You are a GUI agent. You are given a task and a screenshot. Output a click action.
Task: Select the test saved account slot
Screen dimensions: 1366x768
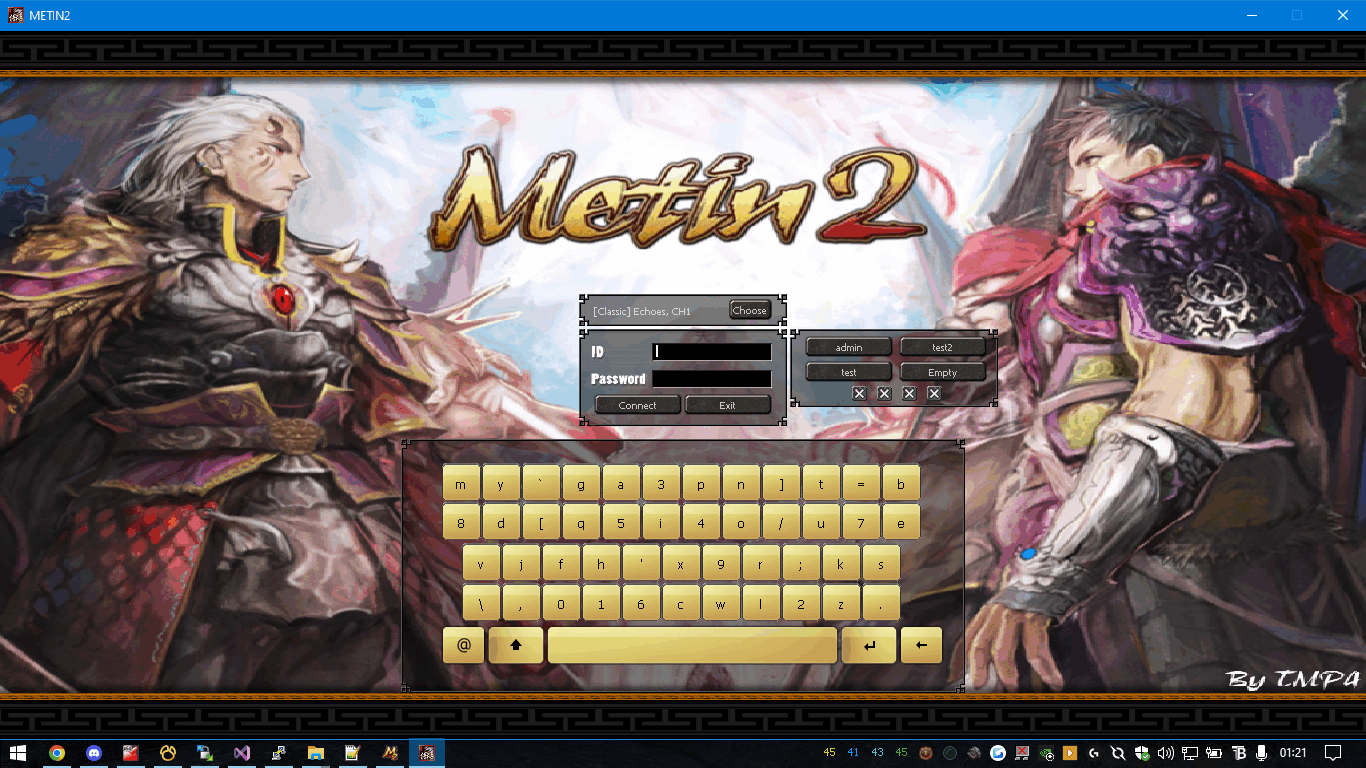point(848,372)
